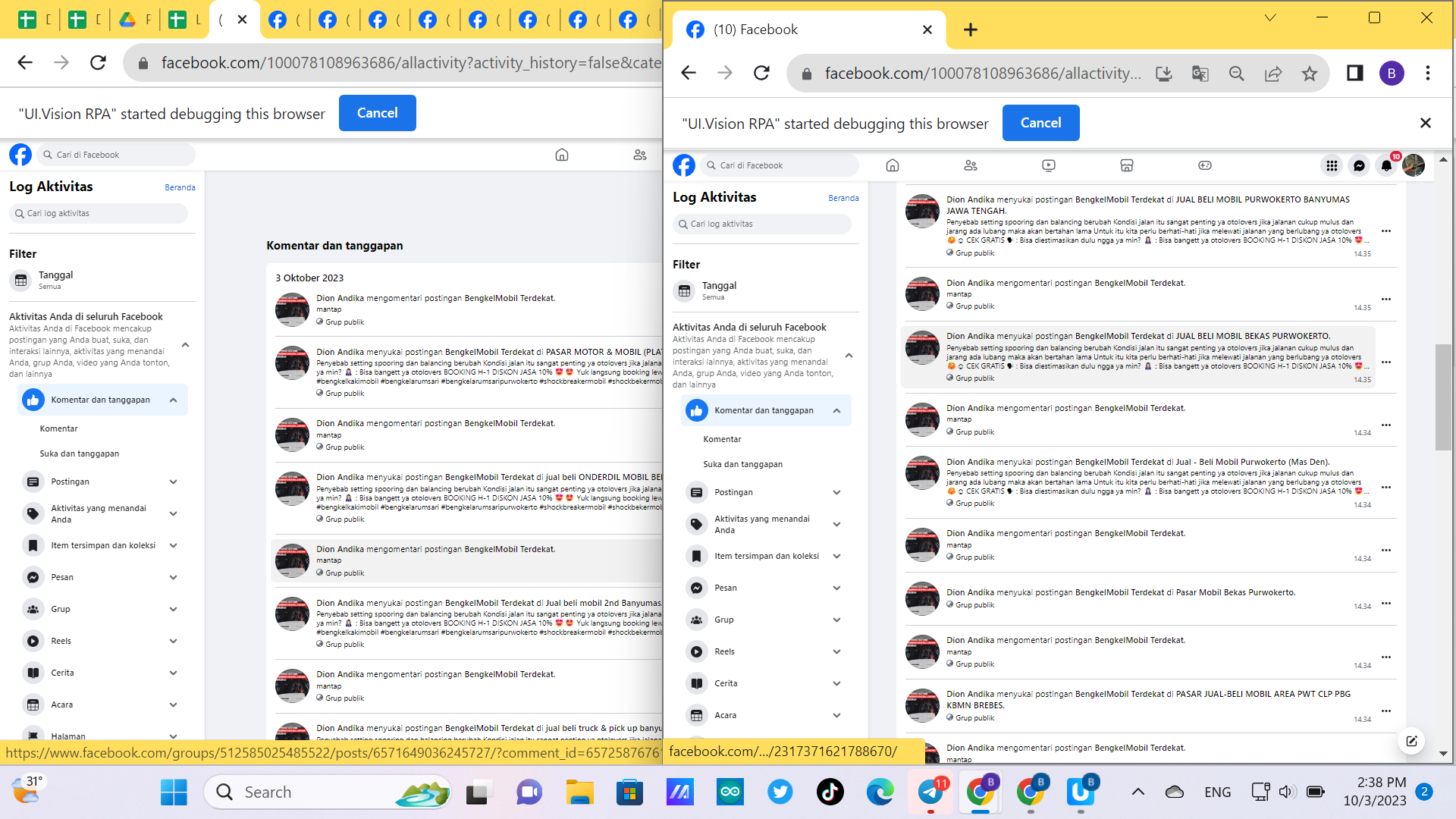Open options for the Pasar Mobil Bekas Purwokerto activity
The height and width of the screenshot is (819, 1456).
click(x=1386, y=604)
